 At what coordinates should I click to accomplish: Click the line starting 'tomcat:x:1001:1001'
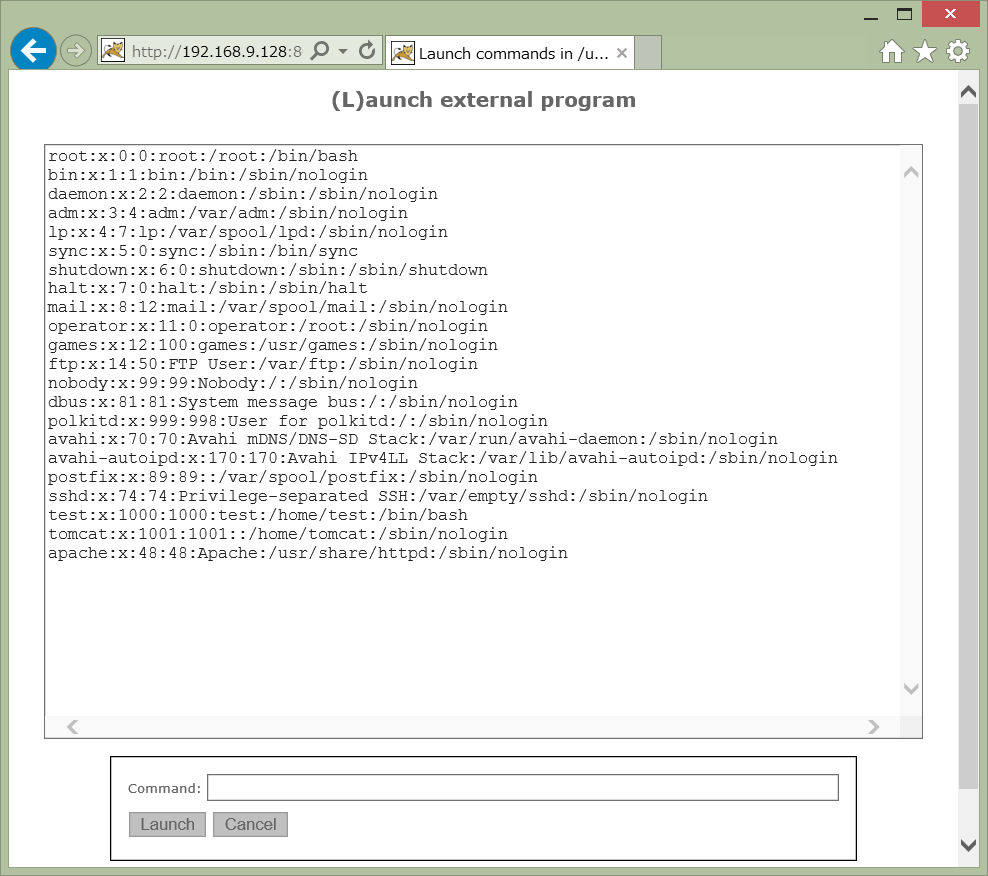point(278,533)
